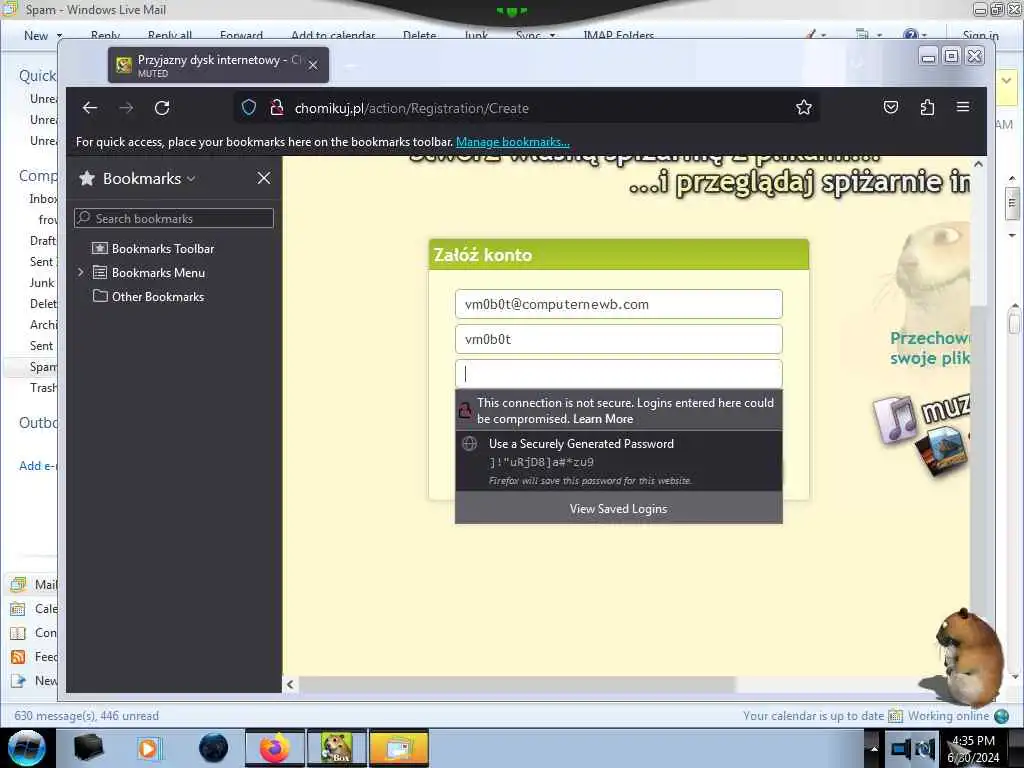Show insecure connection lock icon info
This screenshot has width=1024, height=768.
[276, 108]
